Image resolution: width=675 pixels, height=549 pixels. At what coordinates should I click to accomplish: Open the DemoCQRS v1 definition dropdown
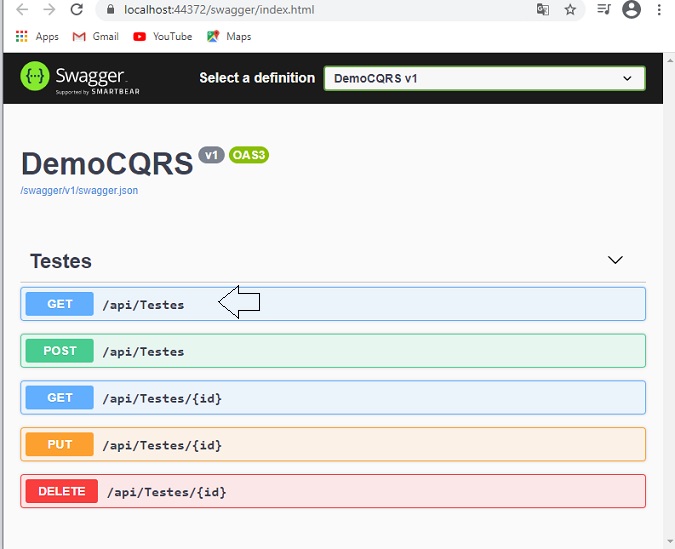coord(484,78)
